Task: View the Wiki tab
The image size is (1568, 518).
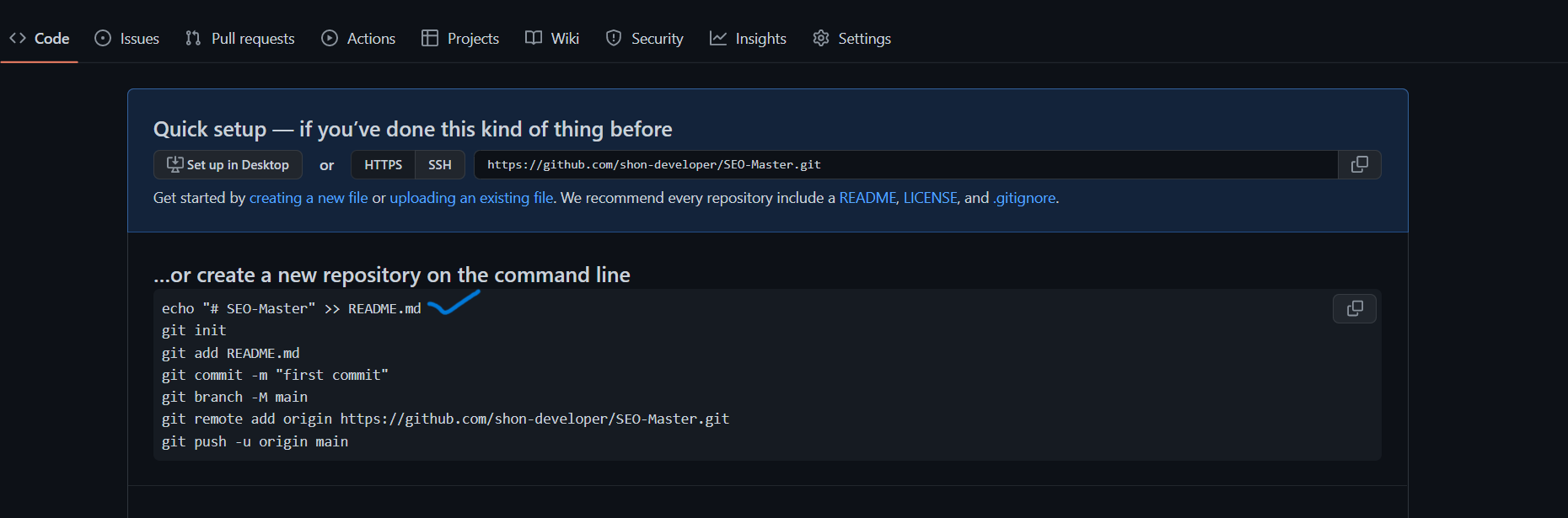Action: click(x=552, y=39)
